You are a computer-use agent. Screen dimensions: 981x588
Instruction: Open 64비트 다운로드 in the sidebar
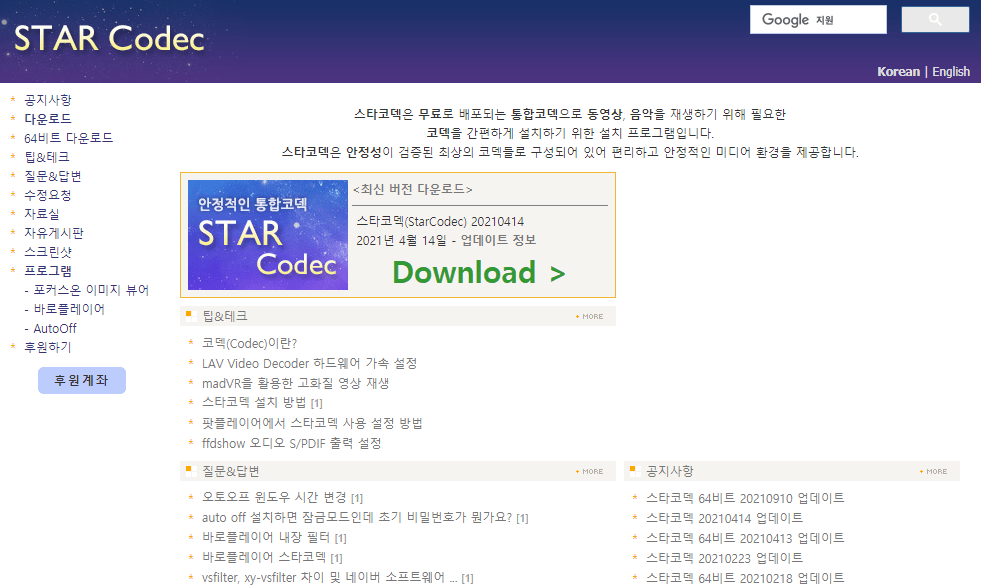pos(68,138)
